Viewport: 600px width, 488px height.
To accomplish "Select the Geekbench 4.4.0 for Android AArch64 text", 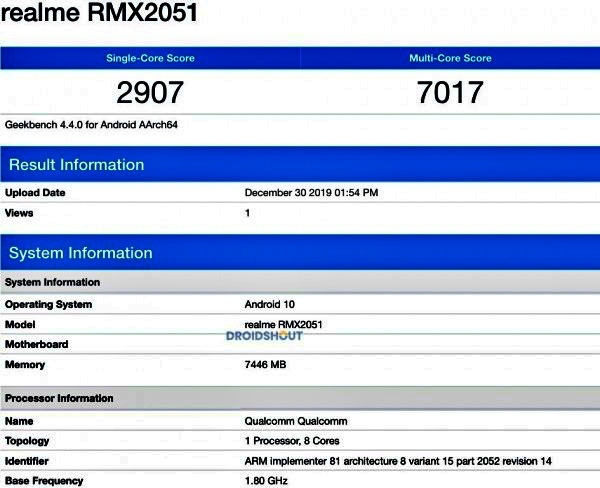I will [x=91, y=125].
